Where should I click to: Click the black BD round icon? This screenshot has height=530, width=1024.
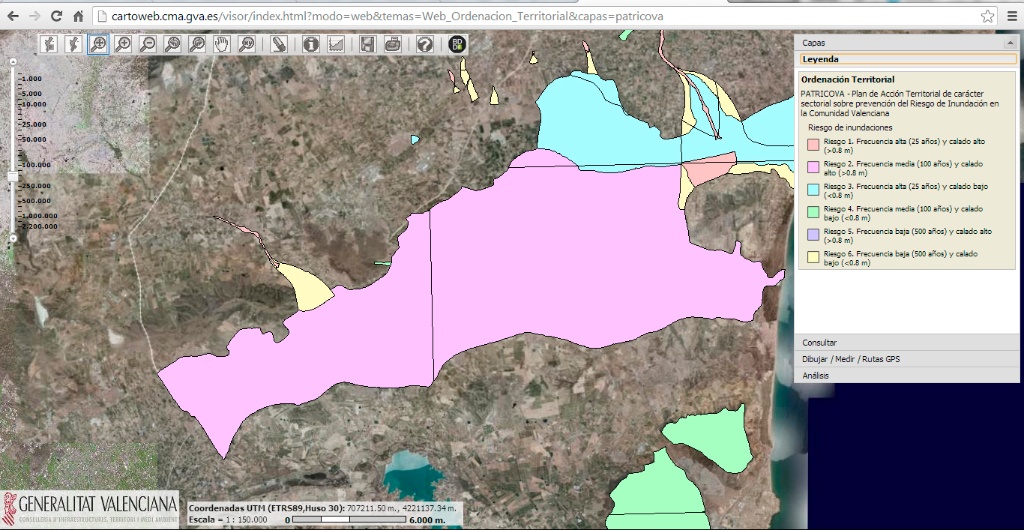click(457, 44)
